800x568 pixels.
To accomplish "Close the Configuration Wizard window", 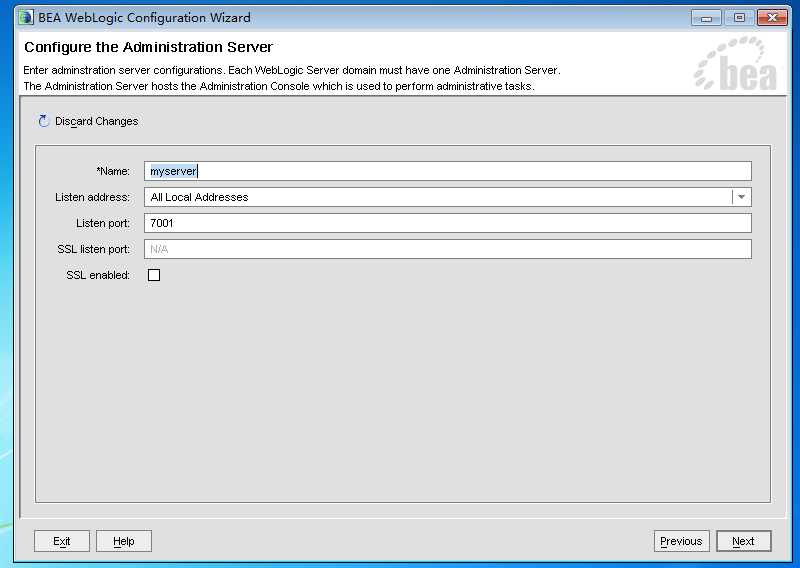I will (x=772, y=18).
